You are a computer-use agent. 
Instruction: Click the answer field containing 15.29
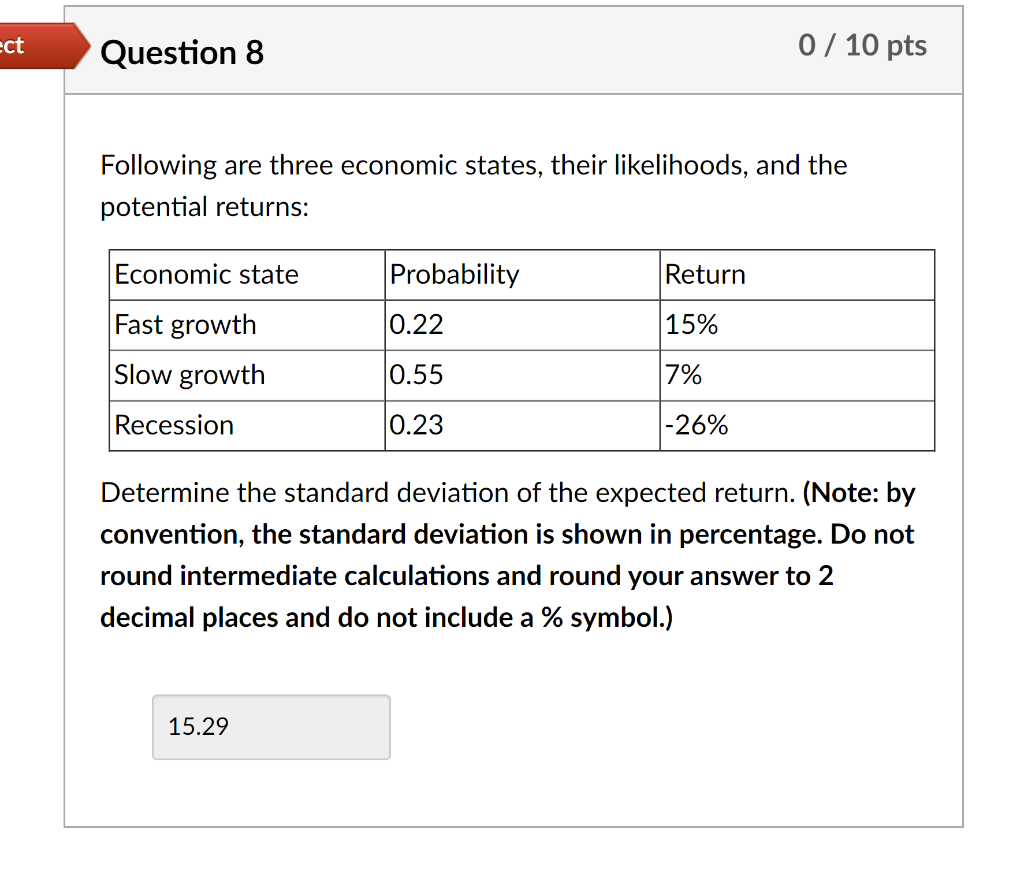270,727
